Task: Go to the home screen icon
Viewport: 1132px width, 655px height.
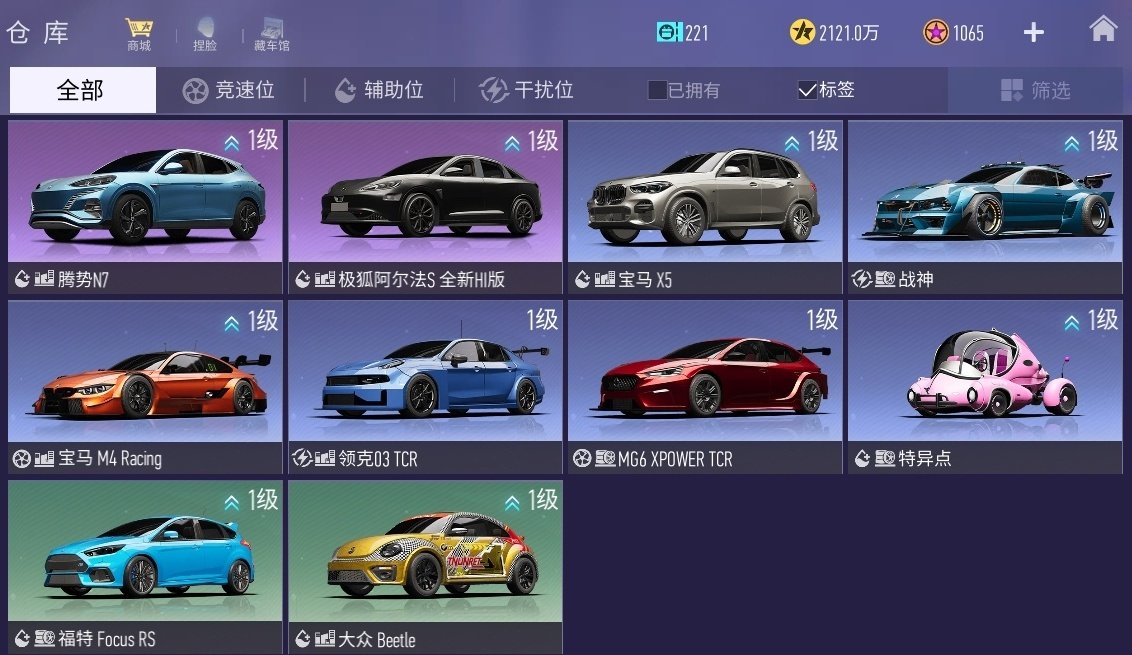Action: [1102, 30]
